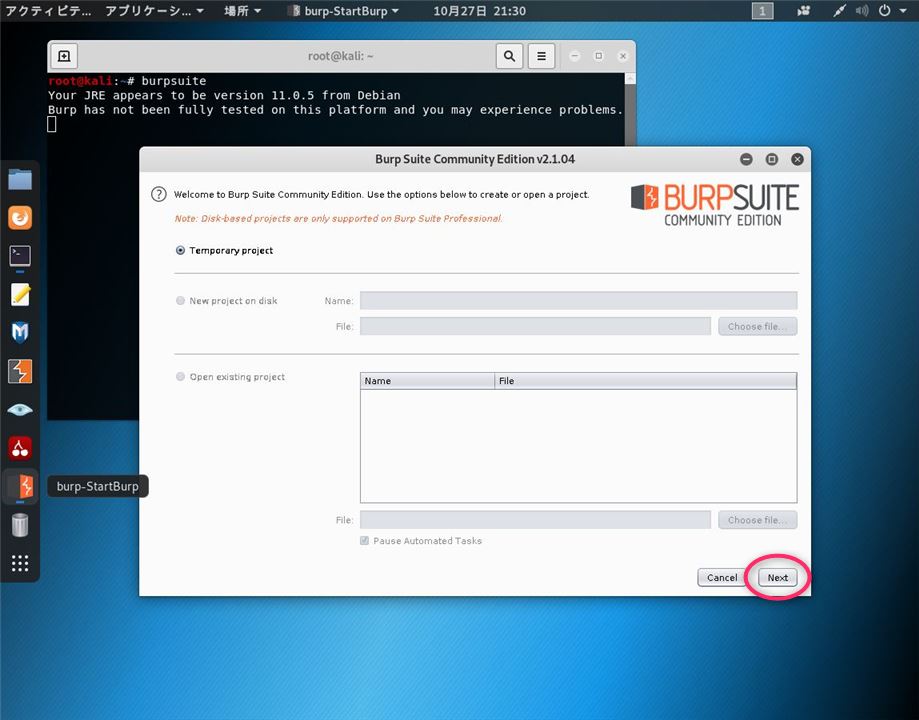919x720 pixels.
Task: Open the text editor notepad dock icon
Action: (20, 294)
